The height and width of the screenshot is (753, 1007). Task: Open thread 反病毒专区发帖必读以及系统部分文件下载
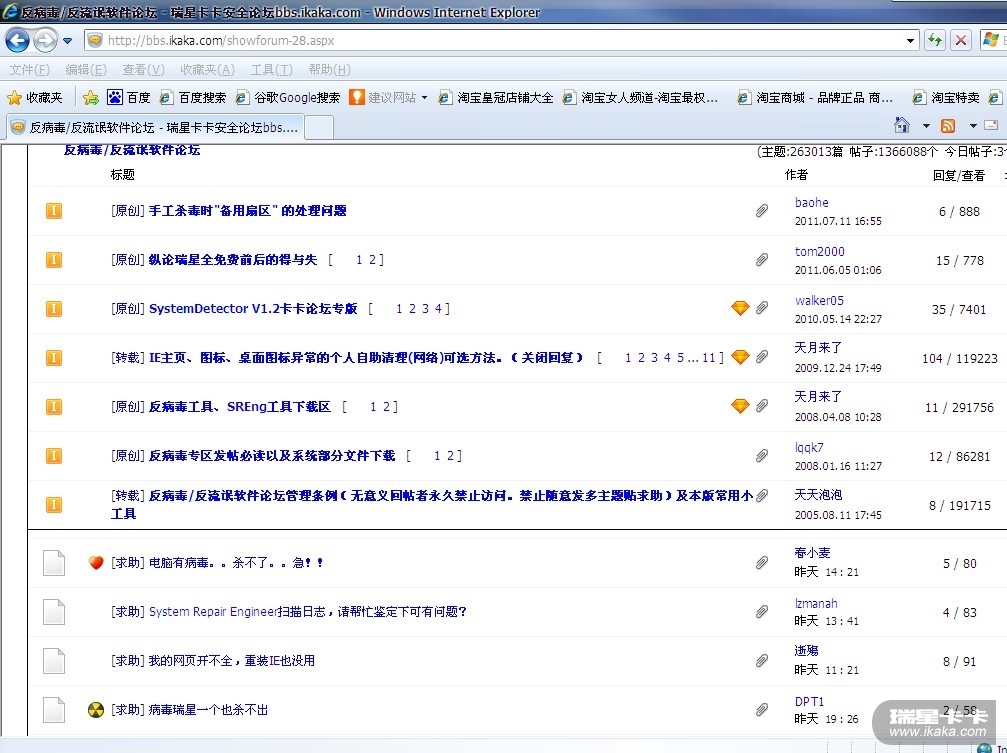coord(272,456)
